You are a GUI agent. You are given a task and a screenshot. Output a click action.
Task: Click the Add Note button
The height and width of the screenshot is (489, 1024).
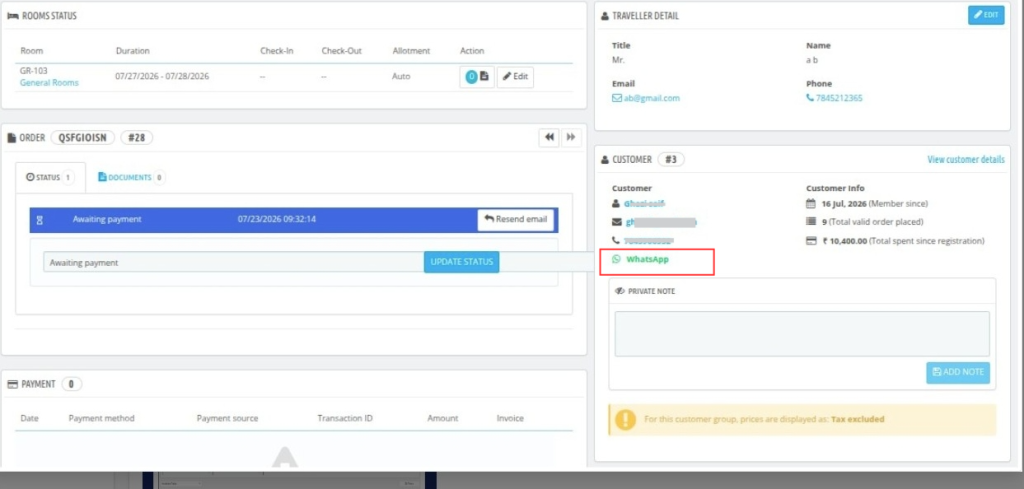(958, 372)
